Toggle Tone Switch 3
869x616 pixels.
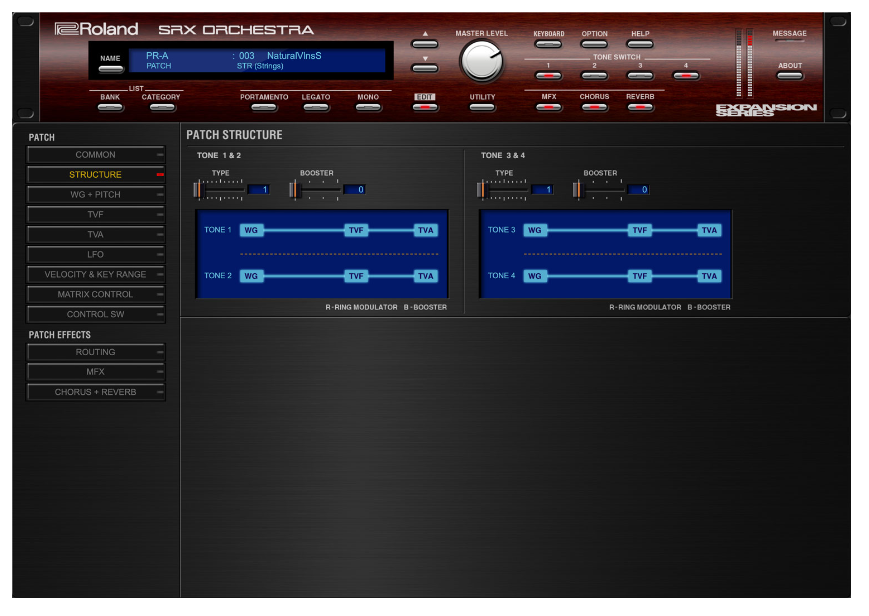pos(640,75)
